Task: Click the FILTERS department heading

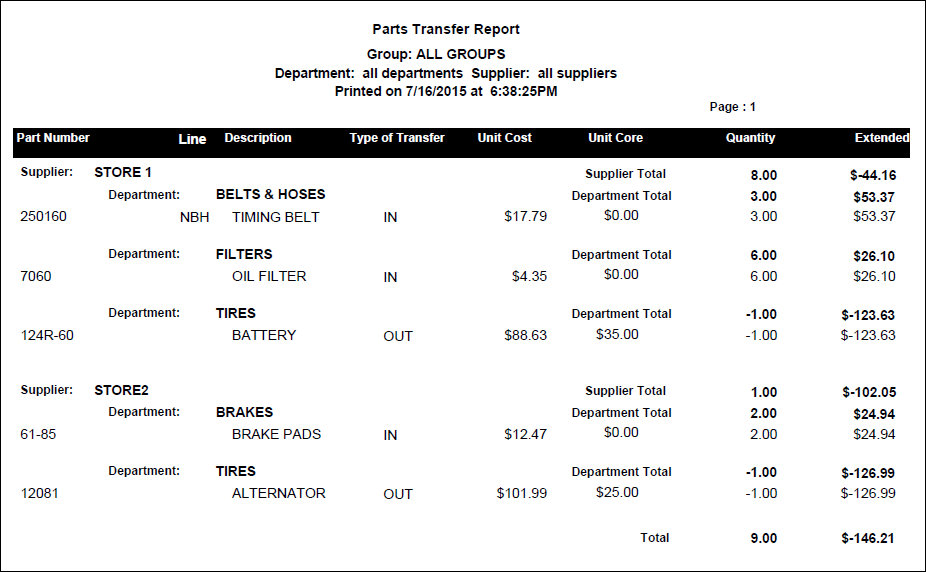Action: (x=244, y=255)
